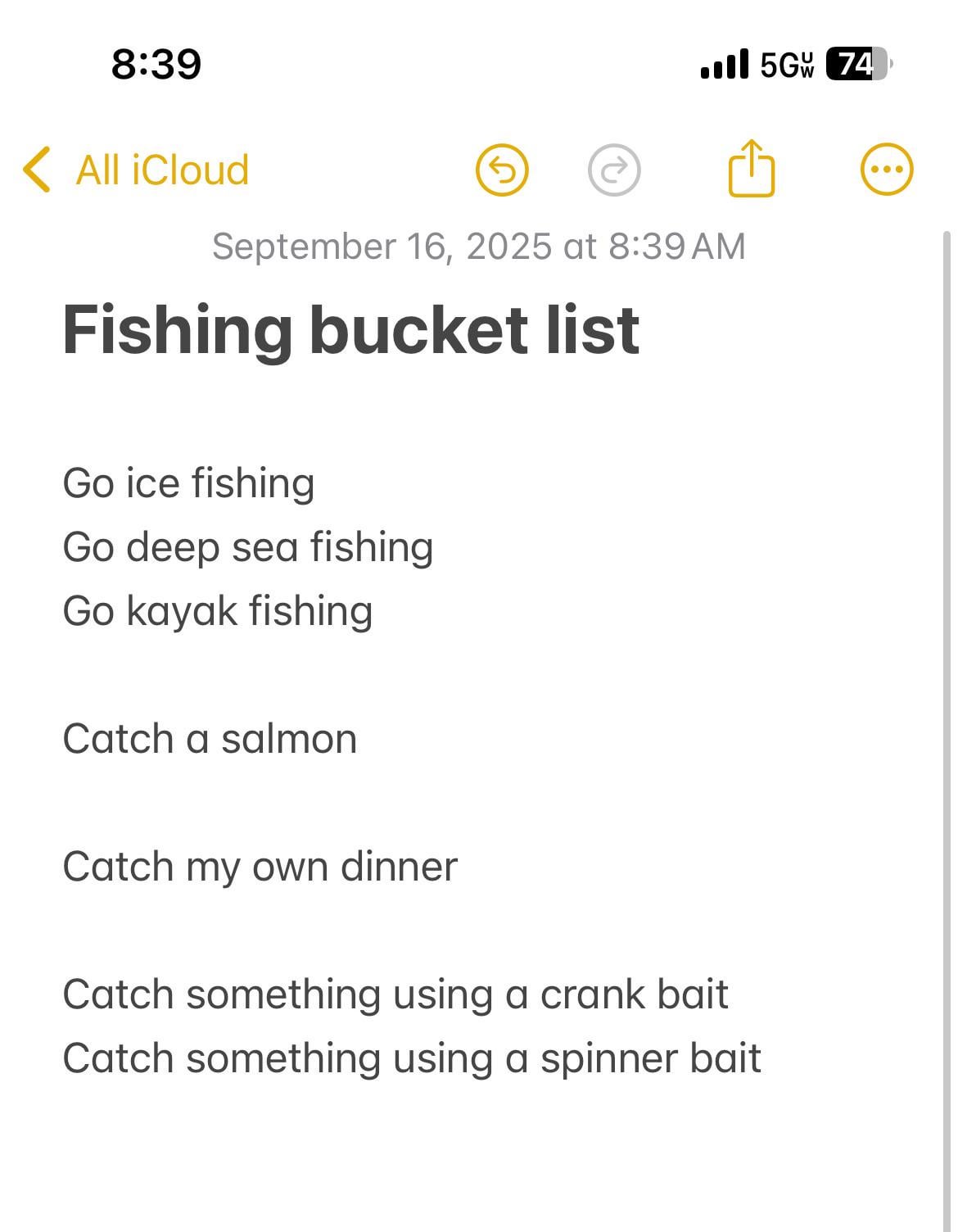Tap the Go kayak fishing line

[217, 611]
